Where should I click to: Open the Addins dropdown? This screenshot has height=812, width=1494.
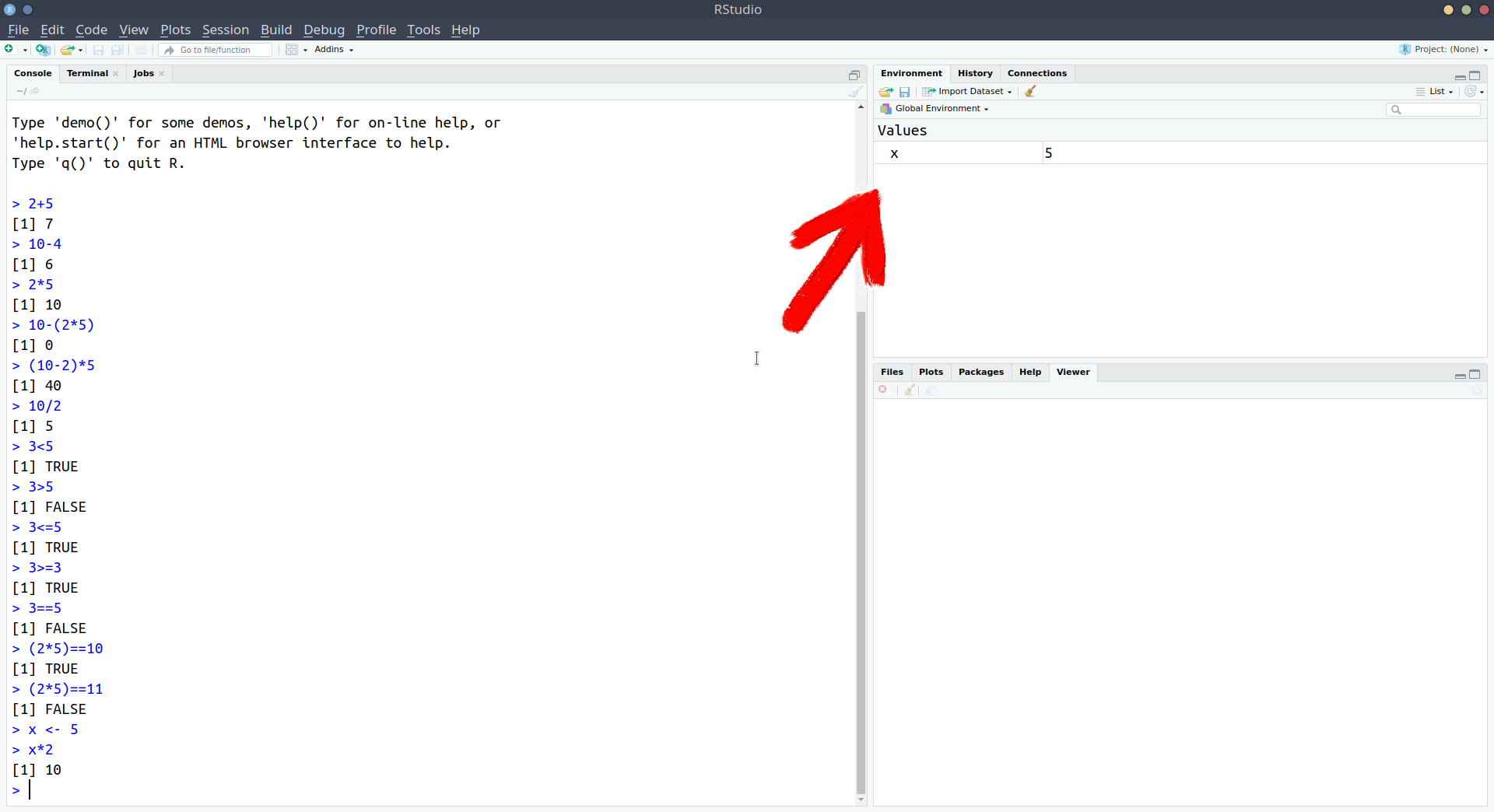tap(334, 50)
